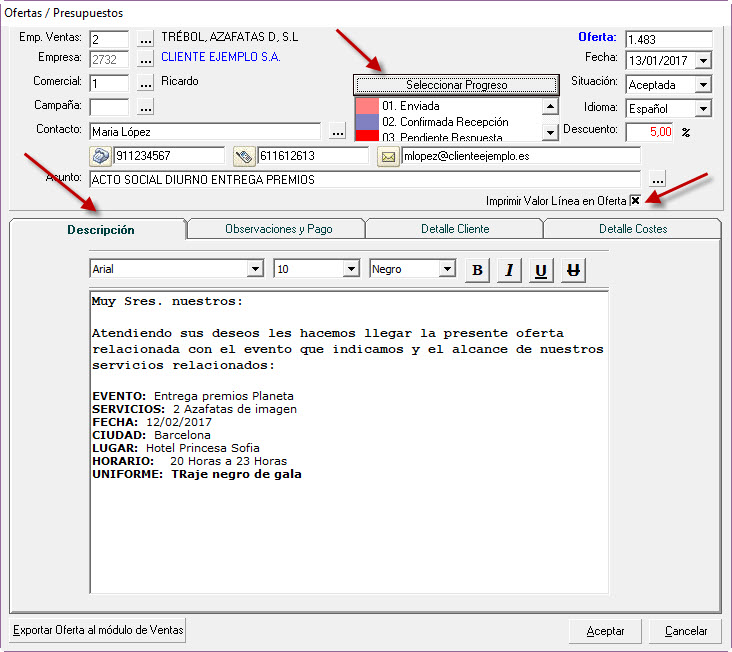Click 'HORARIO: 20 Horas a 23 Horas' line
The height and width of the screenshot is (652, 732).
click(190, 461)
